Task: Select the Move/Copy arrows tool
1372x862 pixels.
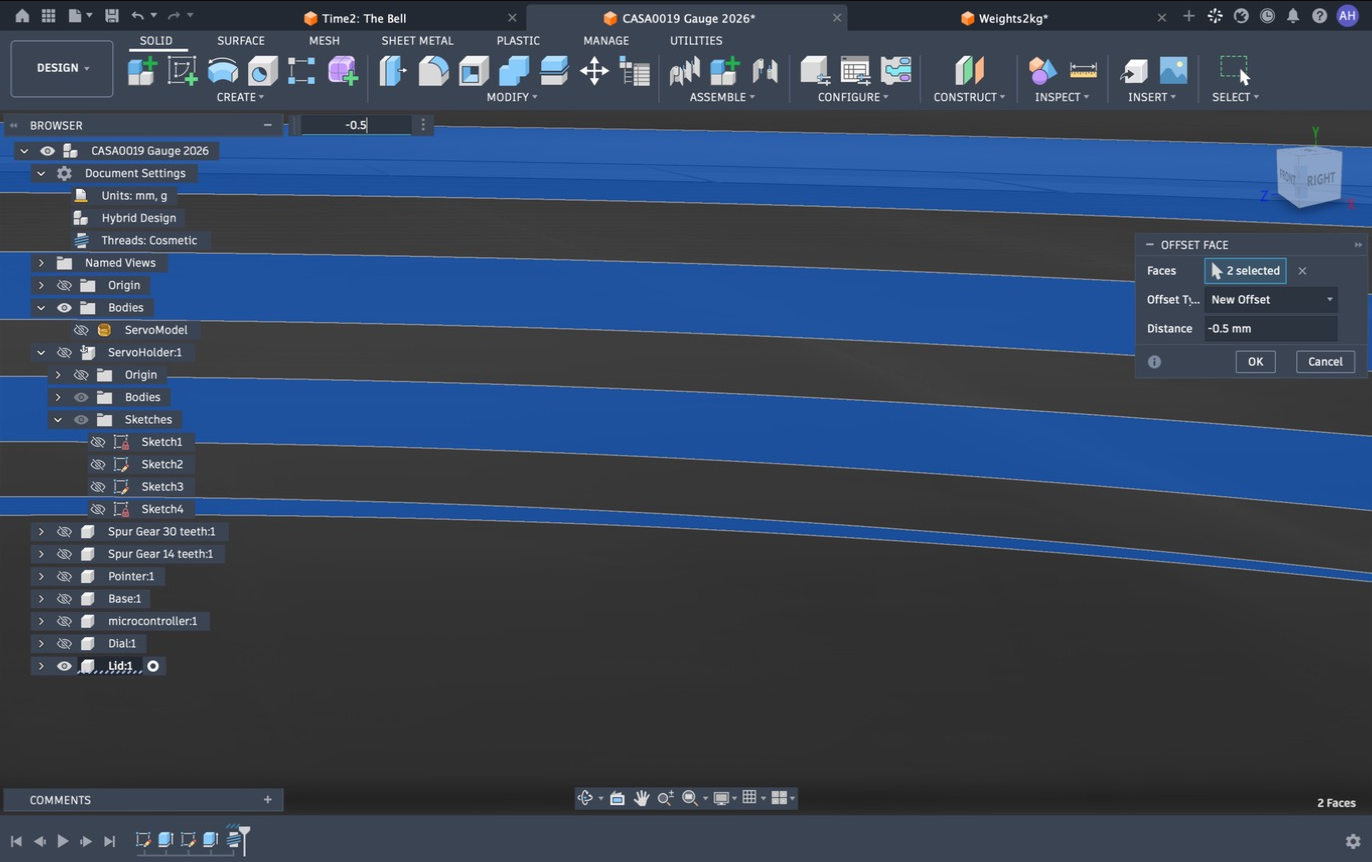Action: (594, 70)
